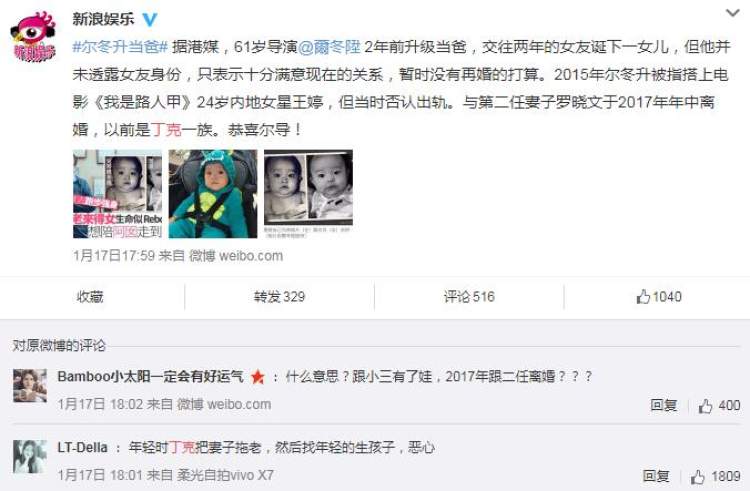This screenshot has width=750, height=491.
Task: Like Bamboo's comment with 400 likes
Action: pyautogui.click(x=719, y=406)
